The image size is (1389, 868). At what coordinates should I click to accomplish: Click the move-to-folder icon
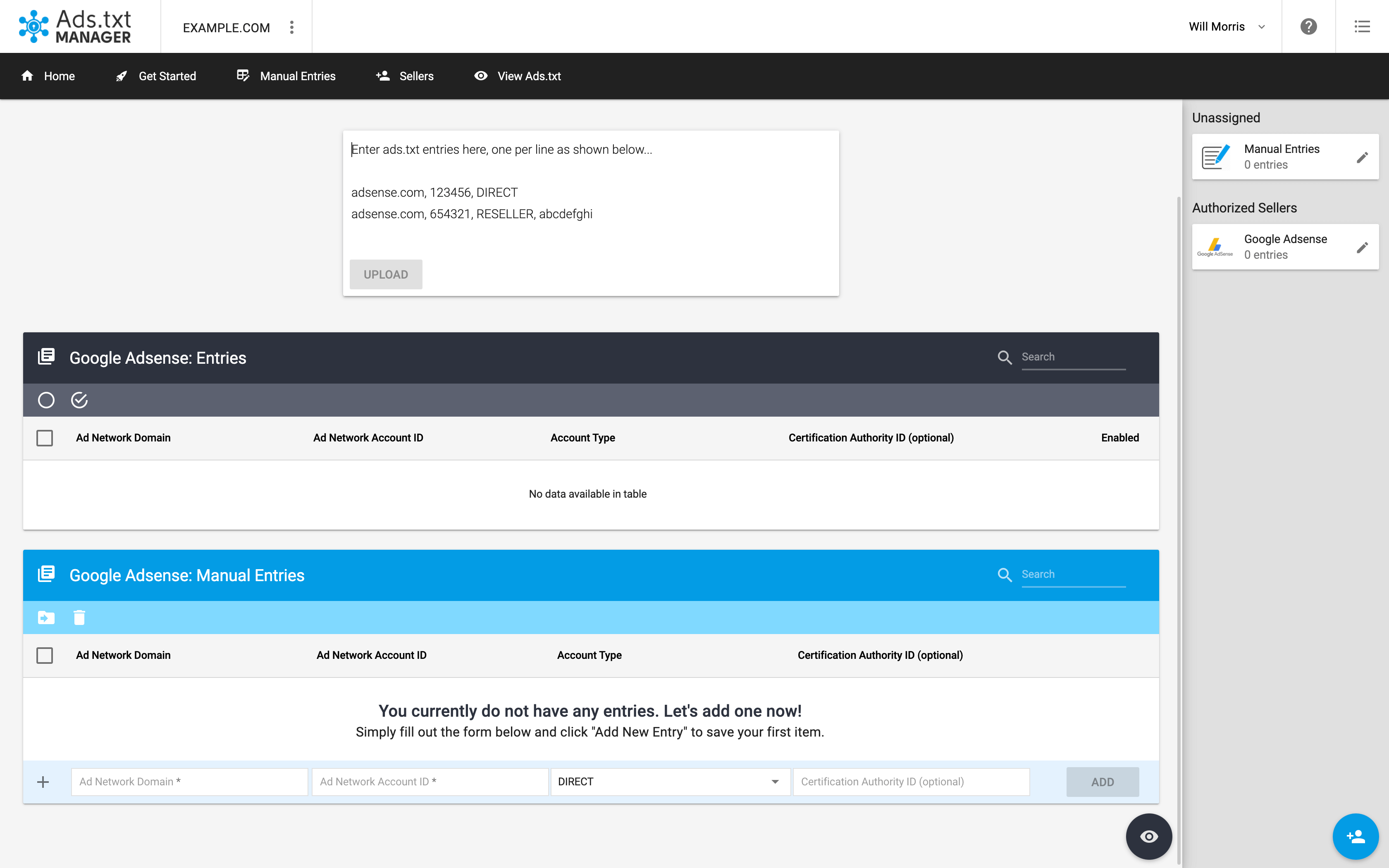pos(46,617)
